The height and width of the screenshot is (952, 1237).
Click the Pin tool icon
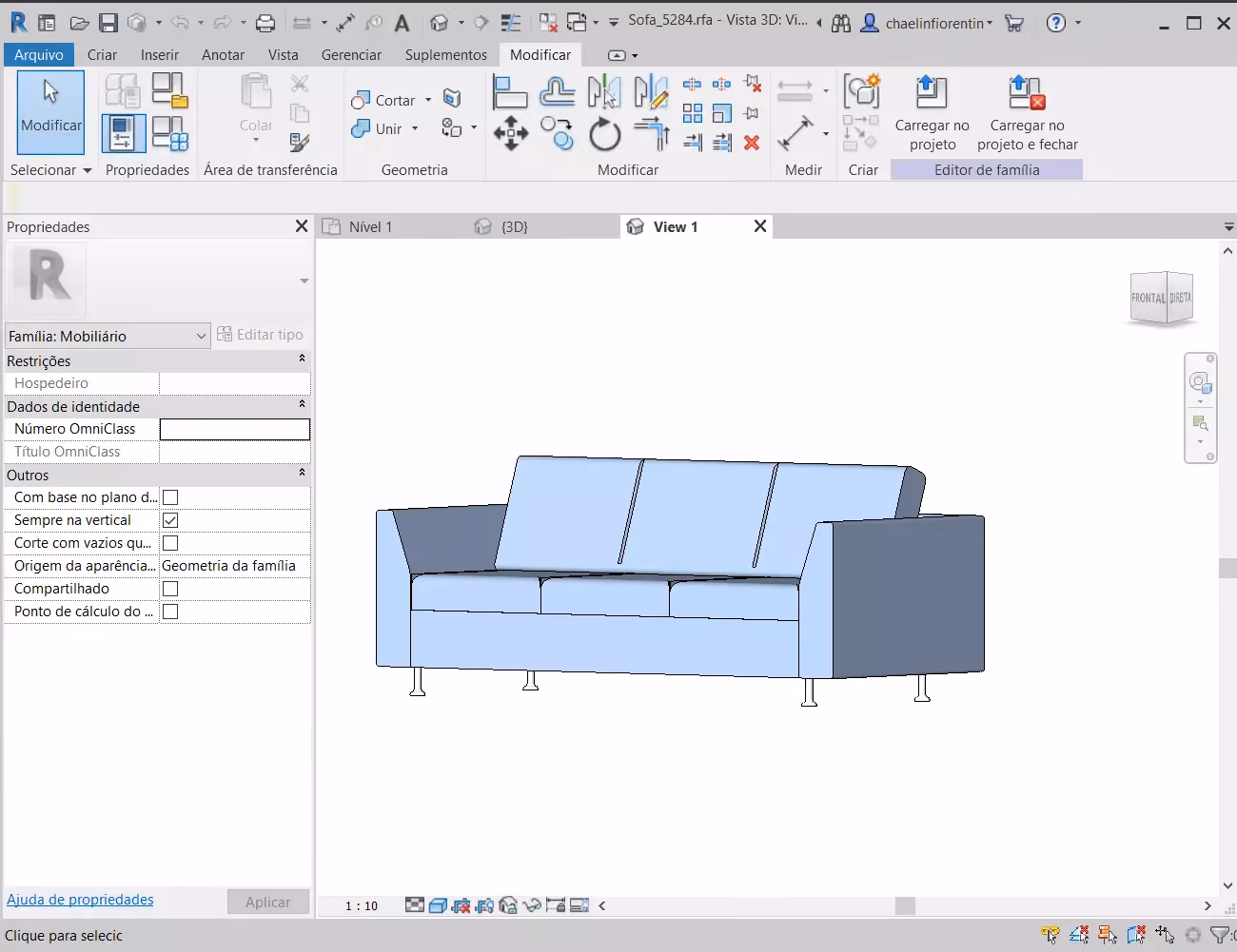tap(752, 114)
